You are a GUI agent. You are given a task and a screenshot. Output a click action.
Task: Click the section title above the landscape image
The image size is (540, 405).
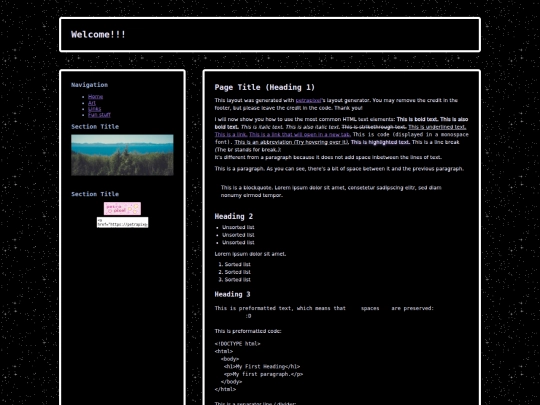pos(95,127)
